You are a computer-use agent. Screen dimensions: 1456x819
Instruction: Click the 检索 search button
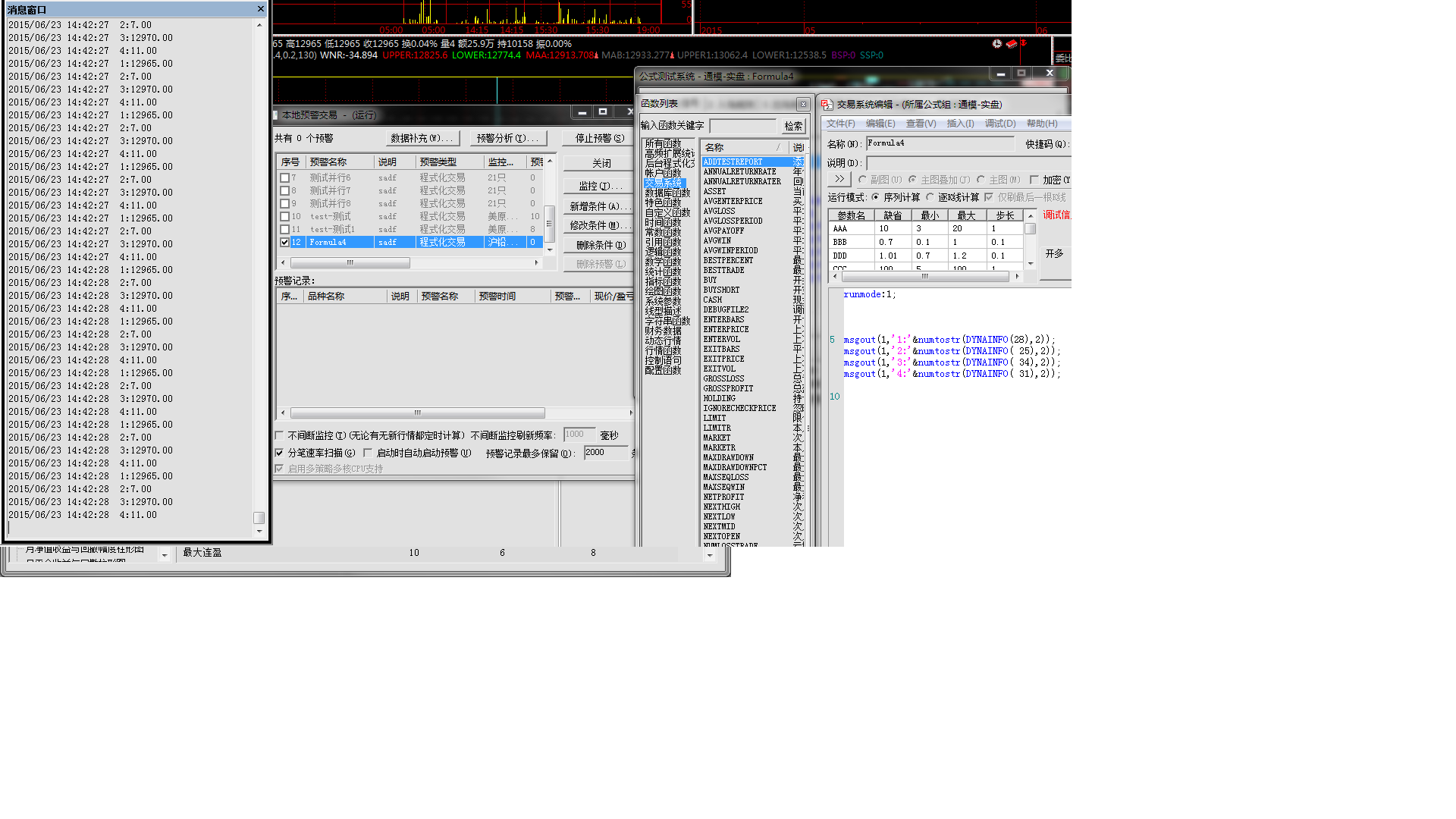[x=793, y=126]
